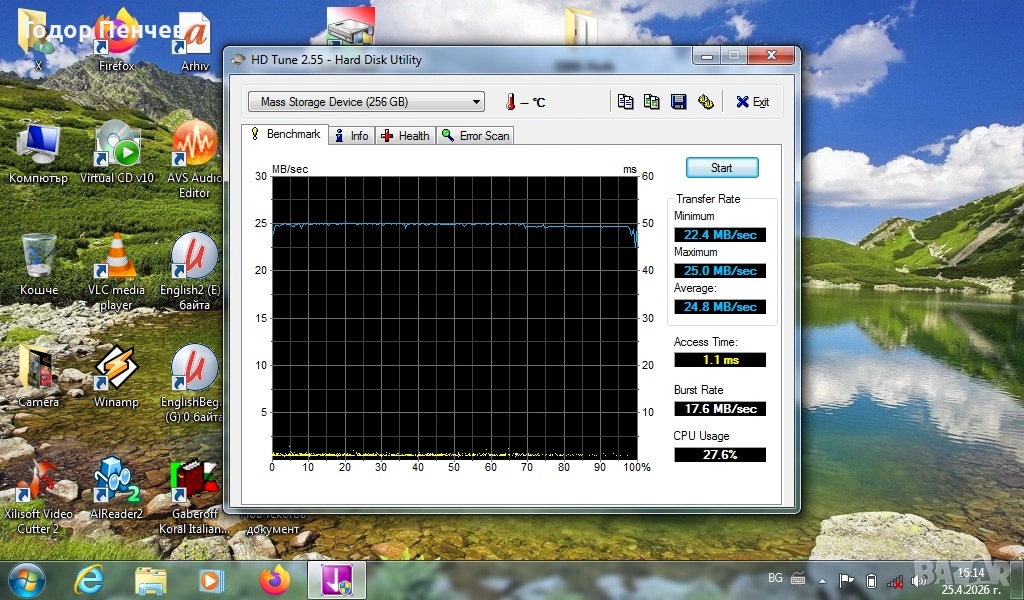This screenshot has height=600, width=1024.
Task: Click the copy to clipboard icon
Action: click(x=626, y=102)
